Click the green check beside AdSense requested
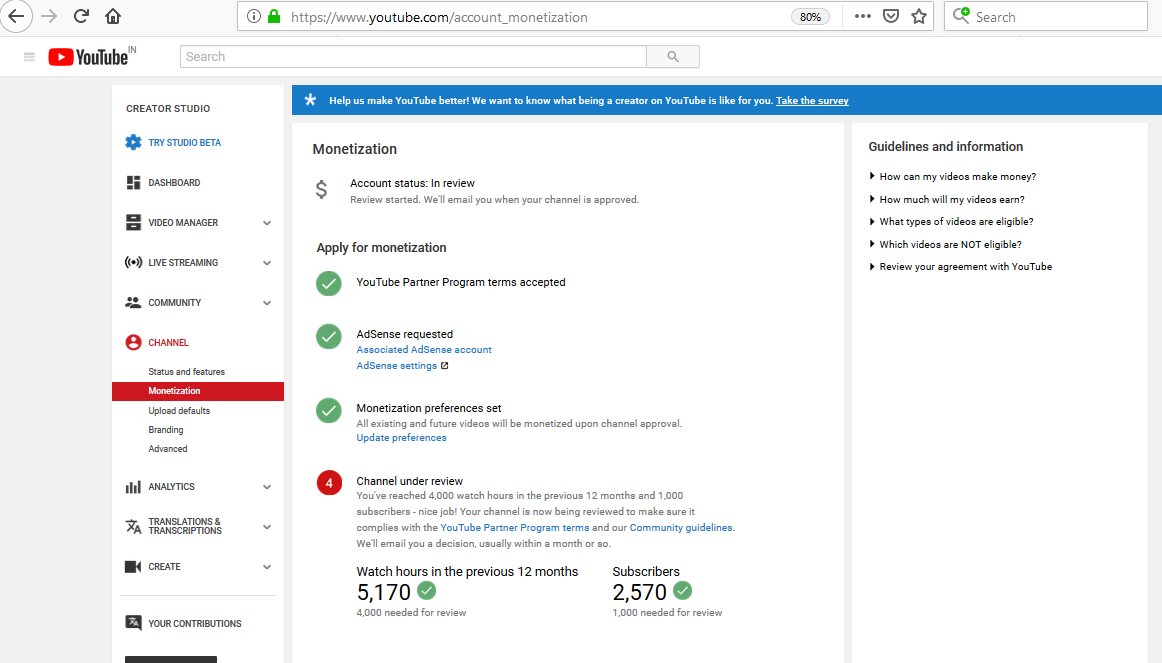This screenshot has height=663, width=1162. tap(329, 336)
